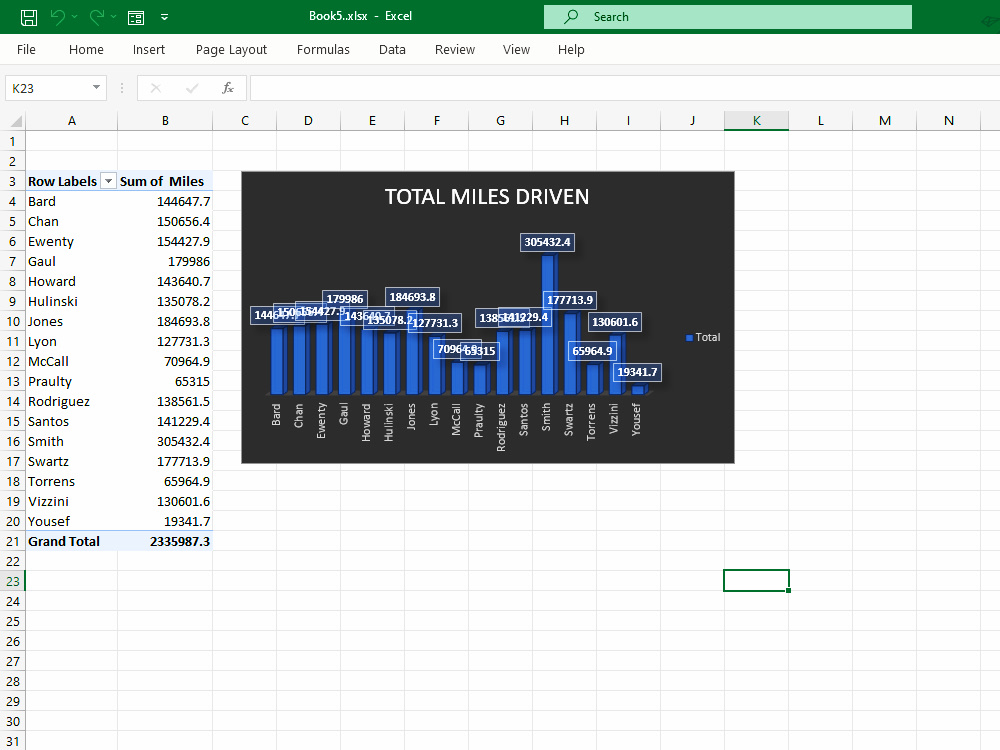Select column N header
1000x750 pixels.
click(x=948, y=121)
